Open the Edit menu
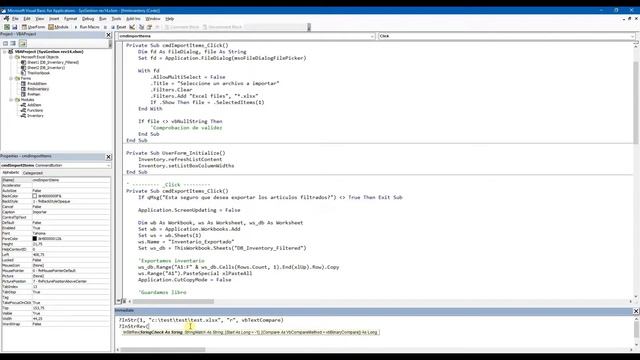The width and height of the screenshot is (640, 360). coord(27,19)
